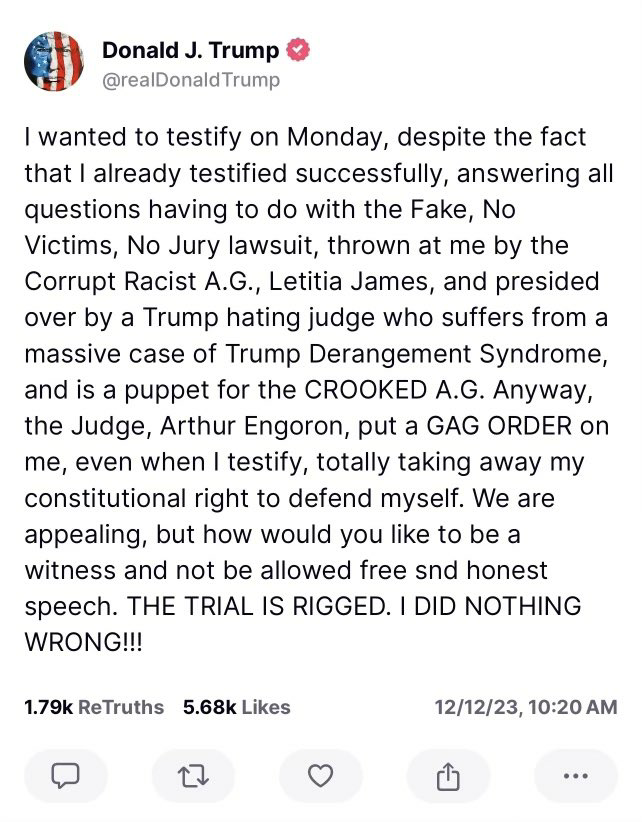Screen dimensions: 642x822
Task: Click the Donald J. Trump display name
Action: coord(190,51)
